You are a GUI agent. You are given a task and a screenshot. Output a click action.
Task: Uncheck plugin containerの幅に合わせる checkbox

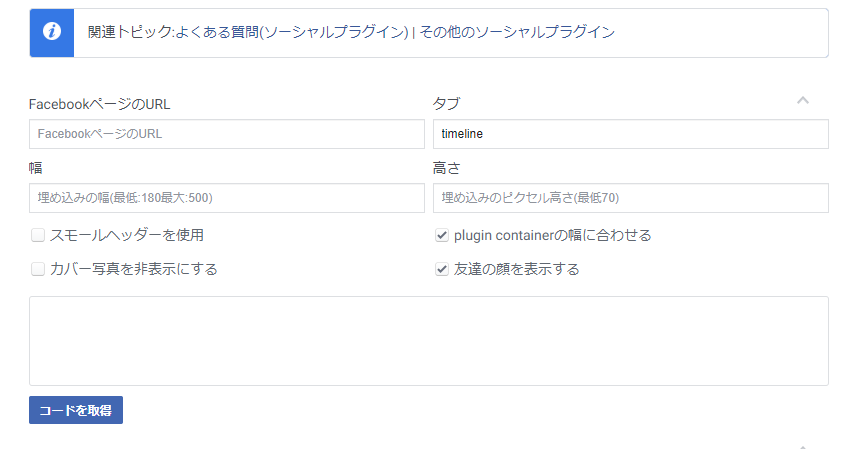click(442, 235)
